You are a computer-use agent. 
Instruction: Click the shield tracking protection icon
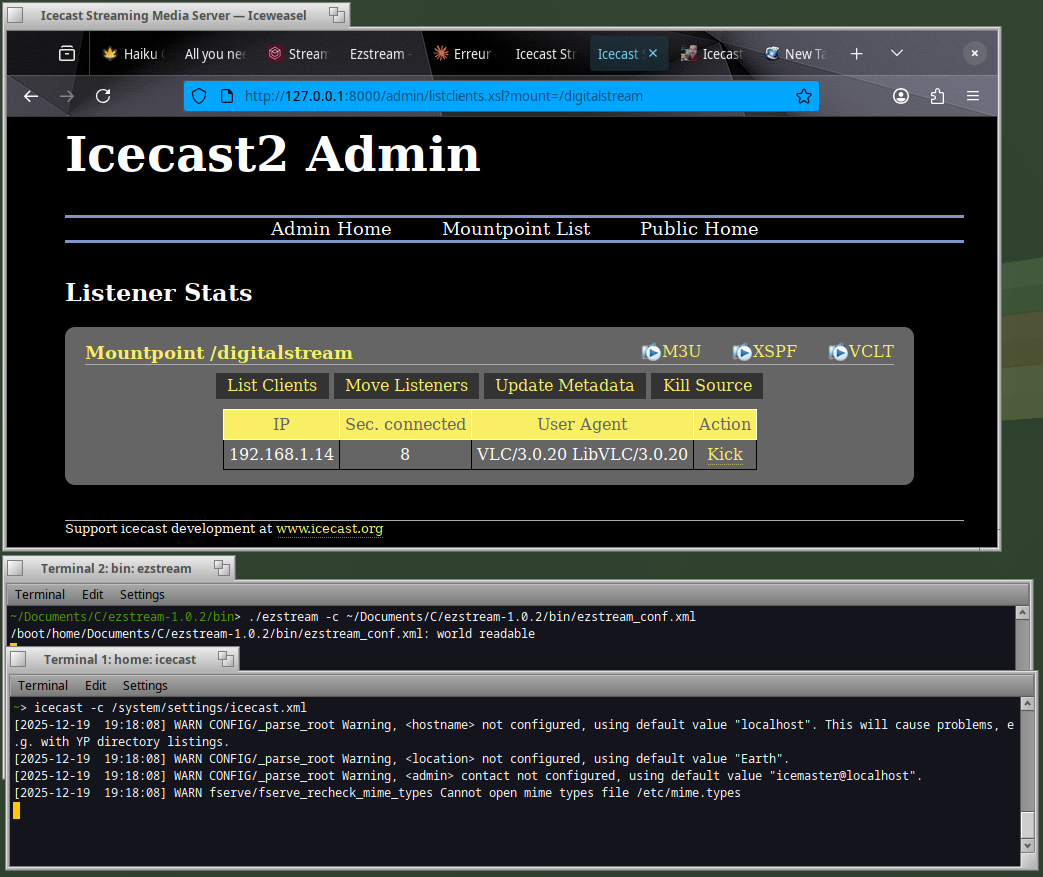[199, 96]
